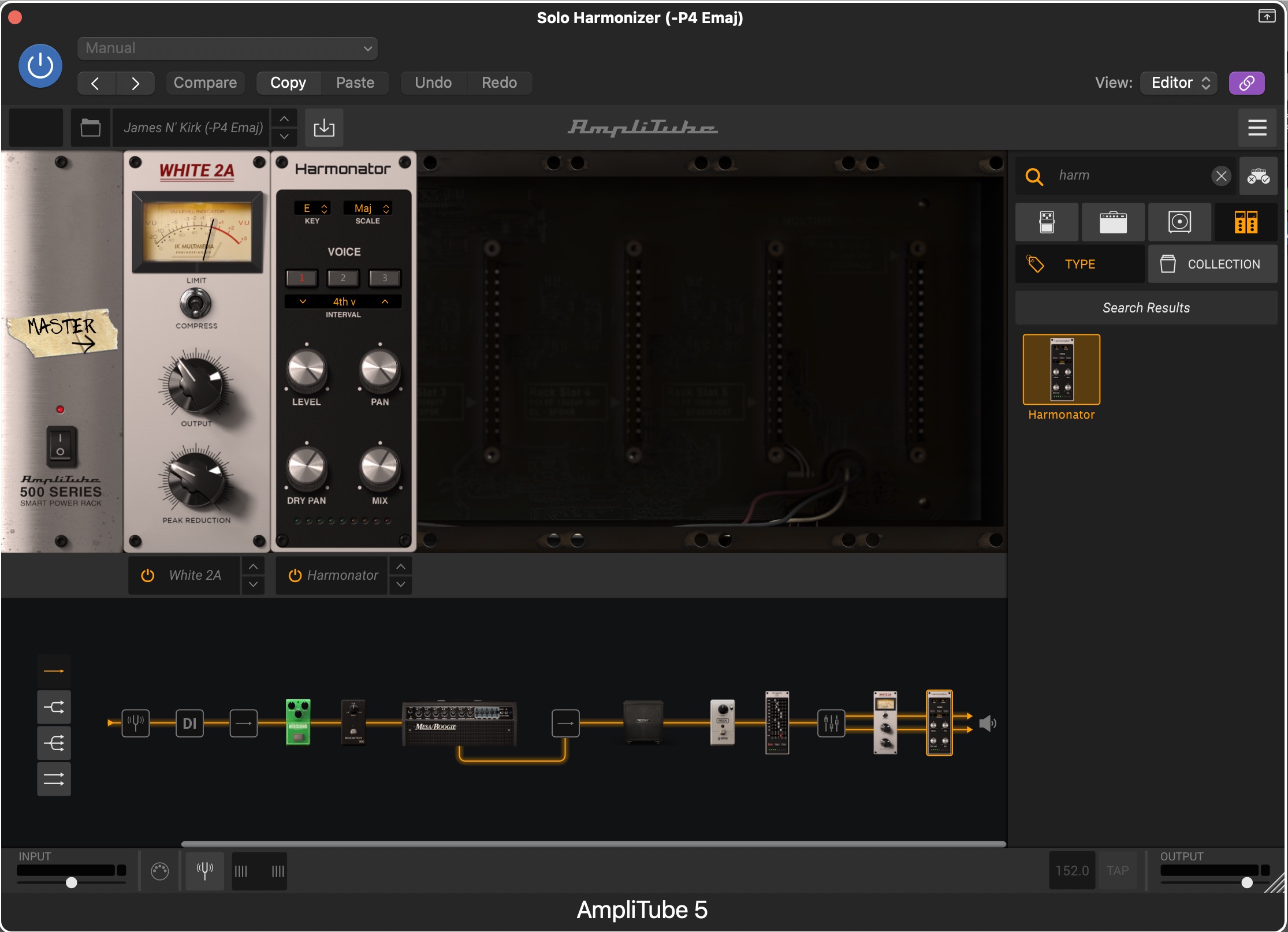Select the black booster pedal in chain
The width and height of the screenshot is (1288, 932).
coord(353,722)
